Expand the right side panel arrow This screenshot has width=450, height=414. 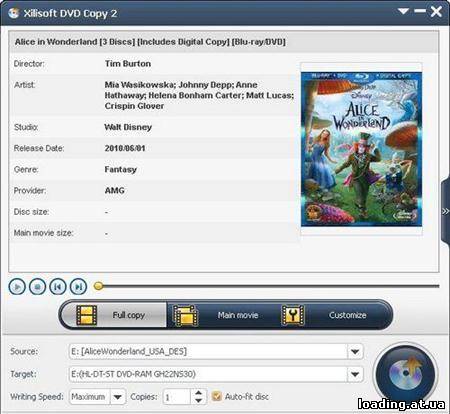tap(445, 211)
